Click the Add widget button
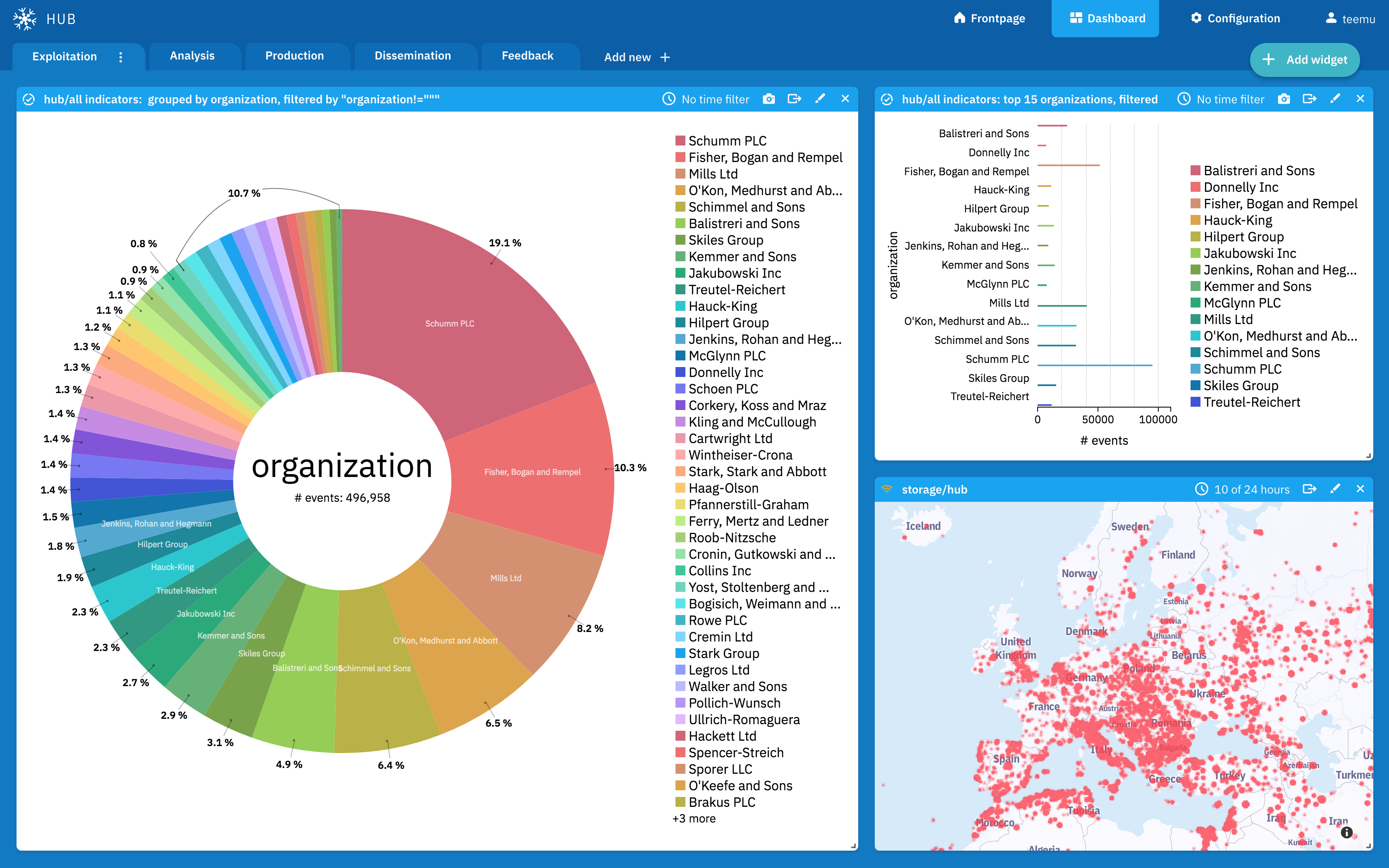 coord(1305,60)
